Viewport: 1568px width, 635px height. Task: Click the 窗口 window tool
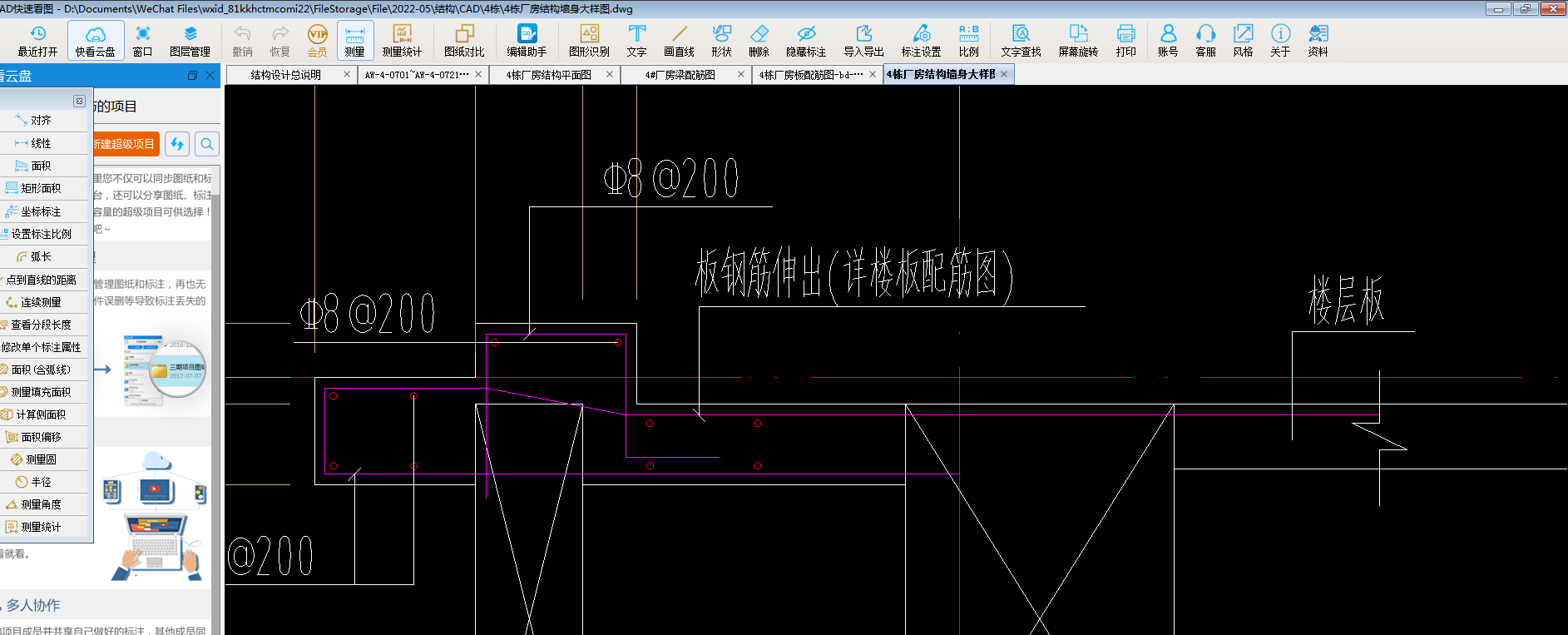coord(143,41)
